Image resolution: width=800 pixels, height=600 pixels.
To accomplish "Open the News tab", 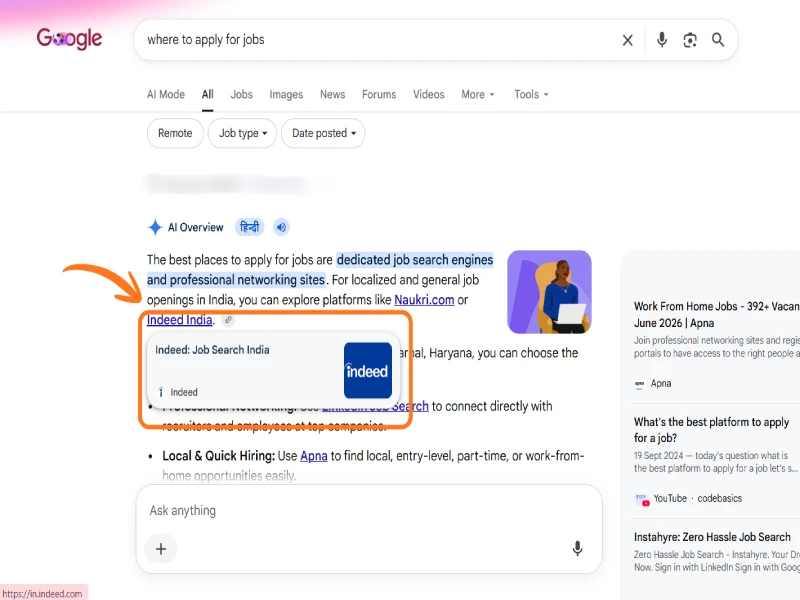I will click(x=333, y=94).
